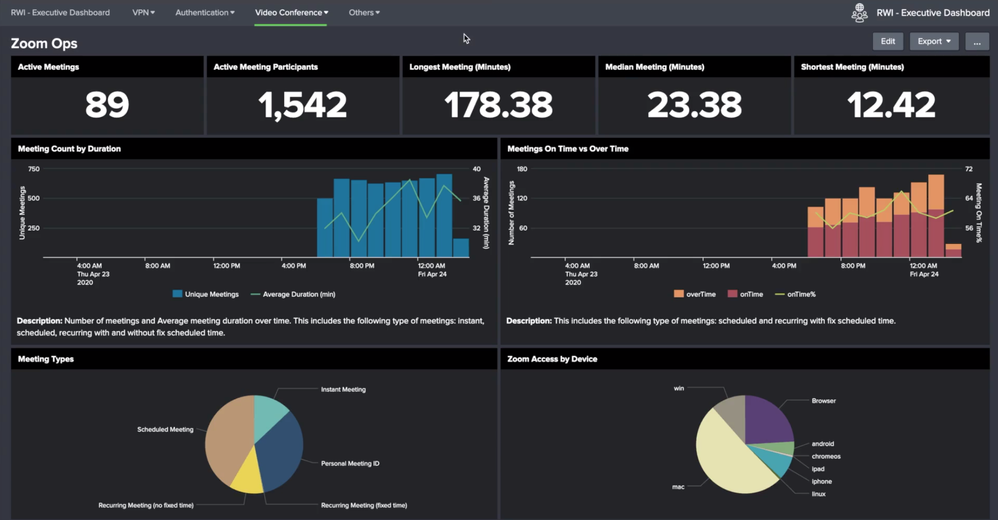Open the more options ellipsis button
This screenshot has height=520, width=998.
click(977, 41)
